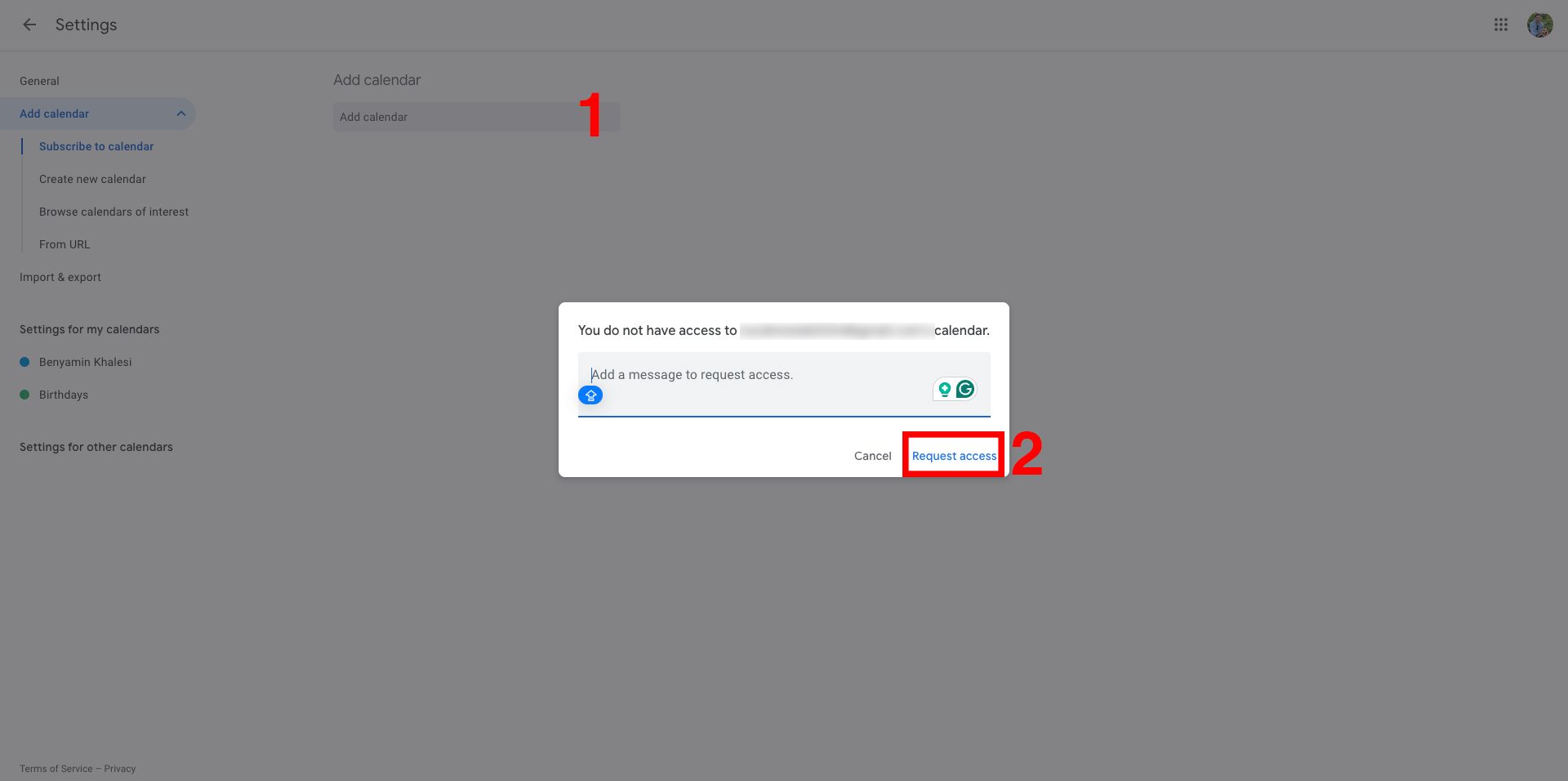Viewport: 1568px width, 781px height.
Task: Click the profile avatar picture
Action: coord(1540,25)
